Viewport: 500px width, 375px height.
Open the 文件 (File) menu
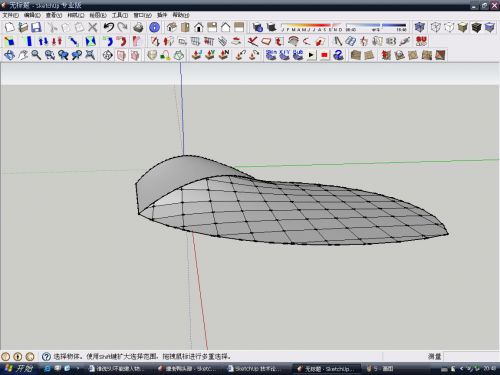[x=10, y=15]
